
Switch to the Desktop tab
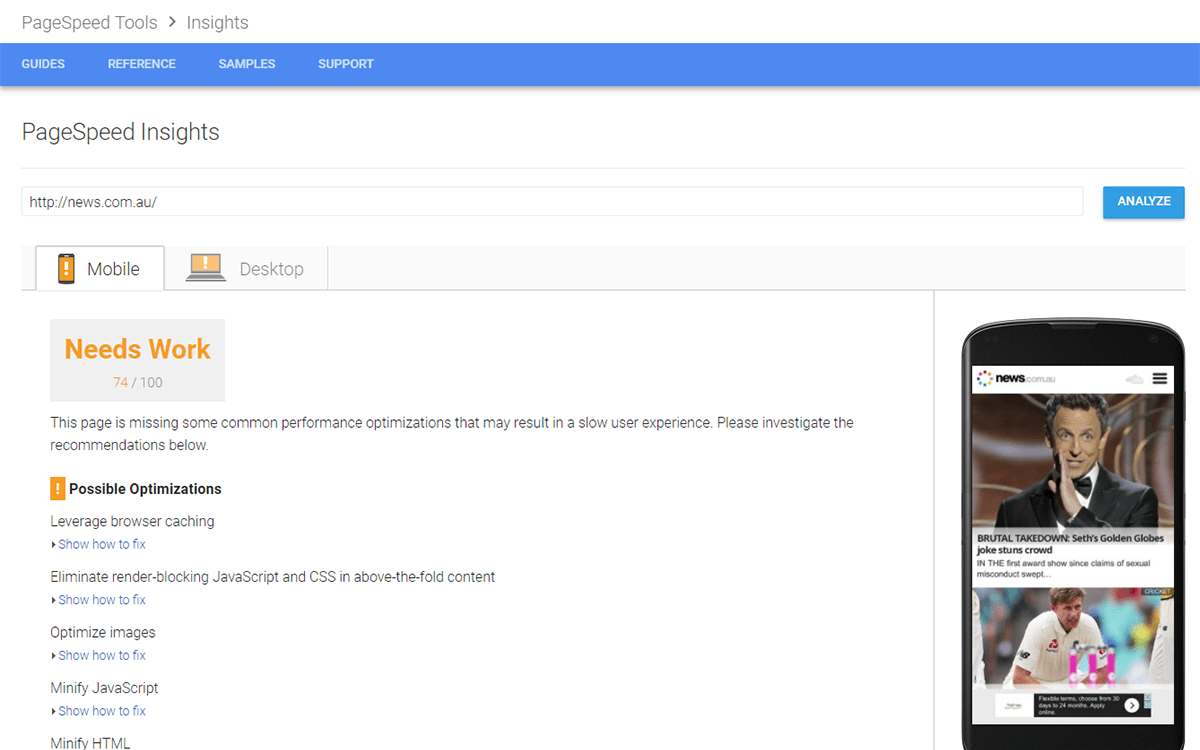point(246,268)
